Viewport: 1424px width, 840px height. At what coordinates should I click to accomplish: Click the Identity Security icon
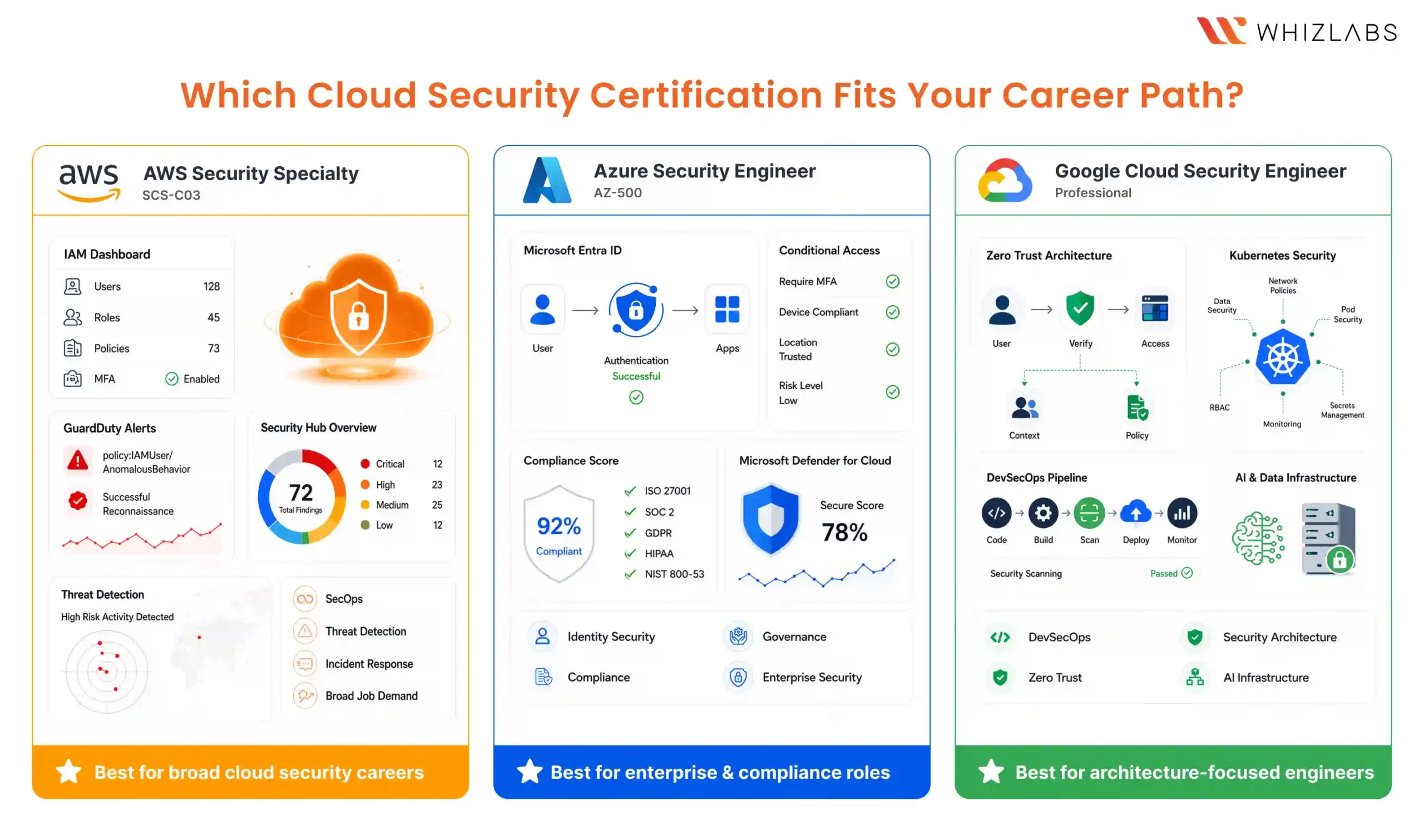(x=542, y=636)
